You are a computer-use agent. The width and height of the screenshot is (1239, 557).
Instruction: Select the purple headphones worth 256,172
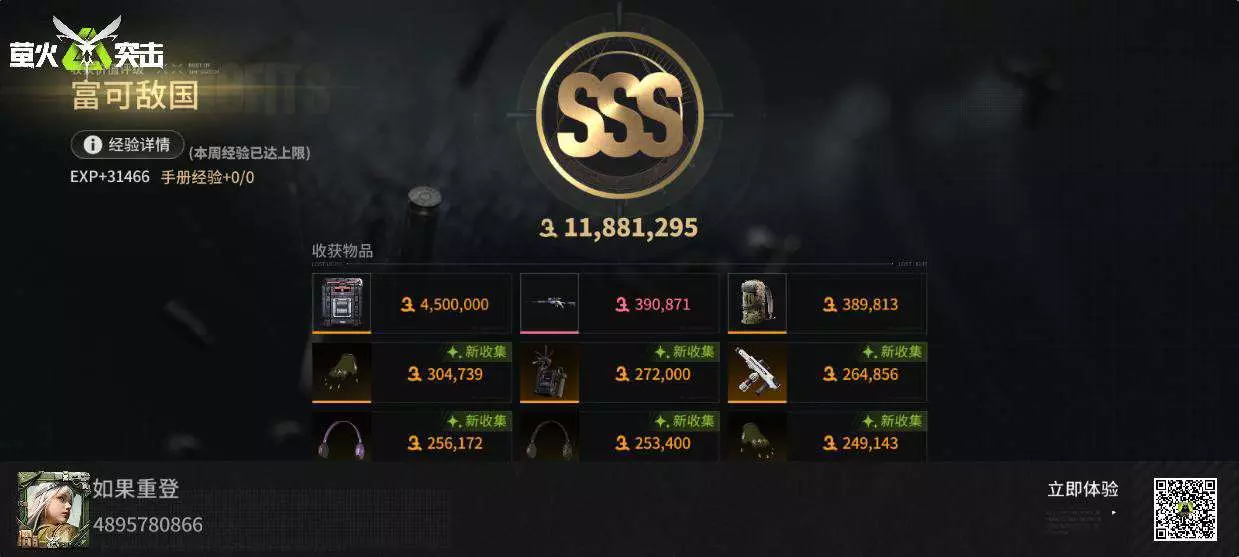(412, 437)
